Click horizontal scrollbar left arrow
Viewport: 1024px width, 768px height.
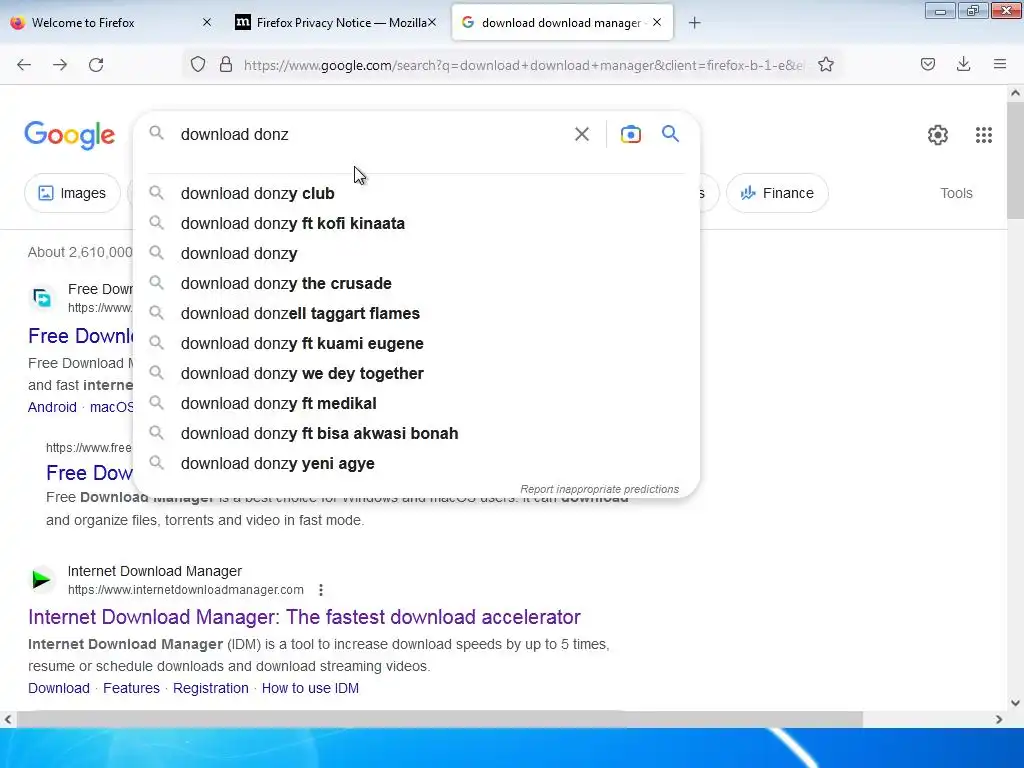coord(8,719)
